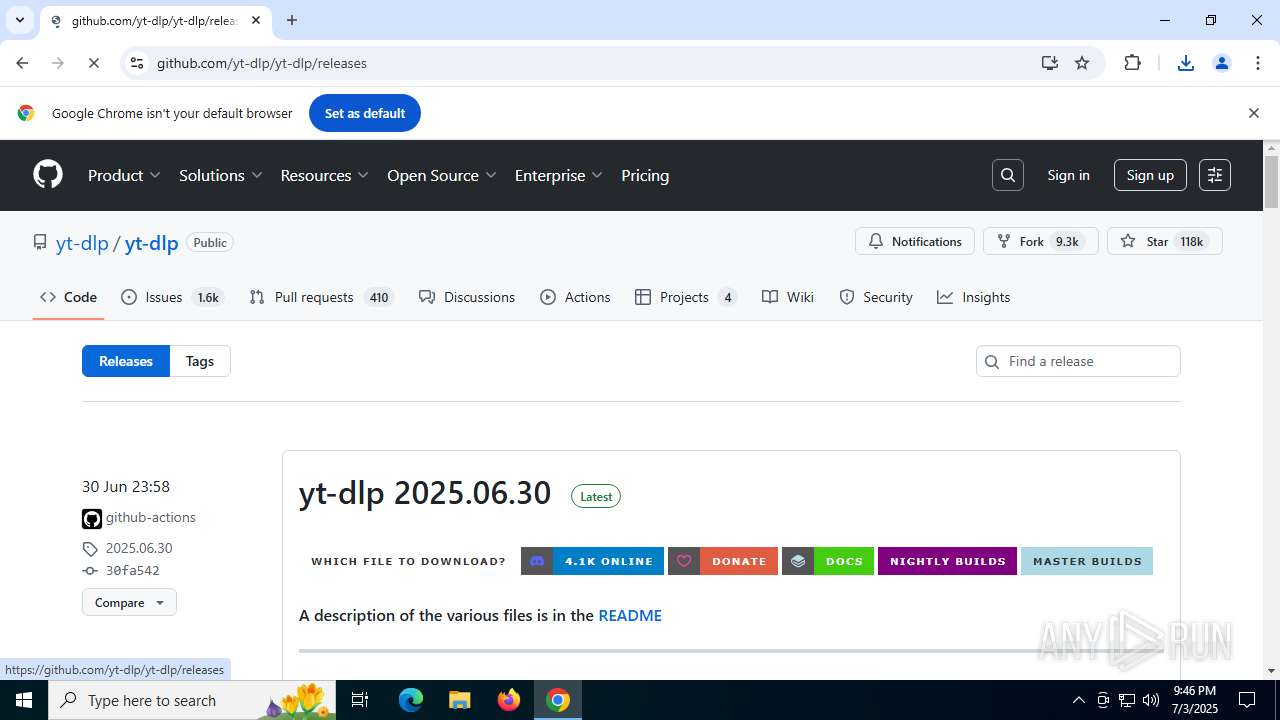Click the MASTER BUILDS badge
This screenshot has height=720, width=1280.
1087,561
